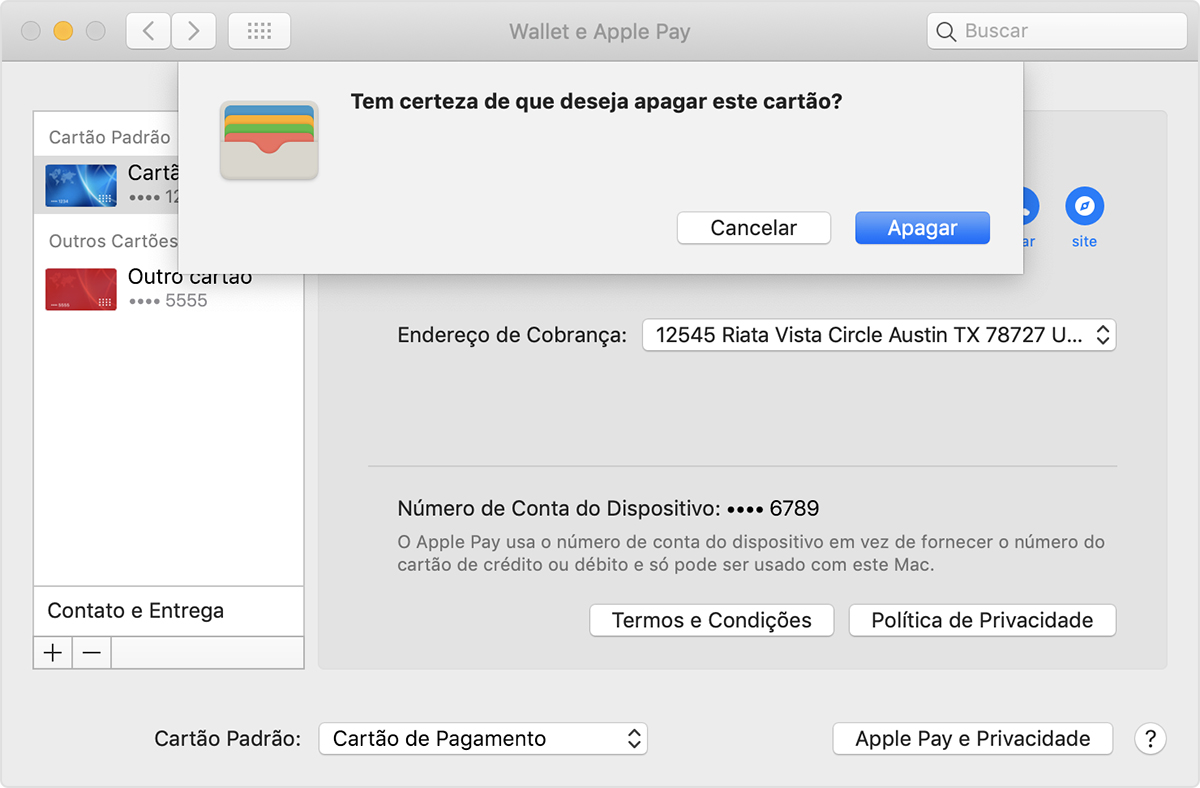Confirm deletion with the Apagar button
1200x788 pixels.
(x=922, y=228)
